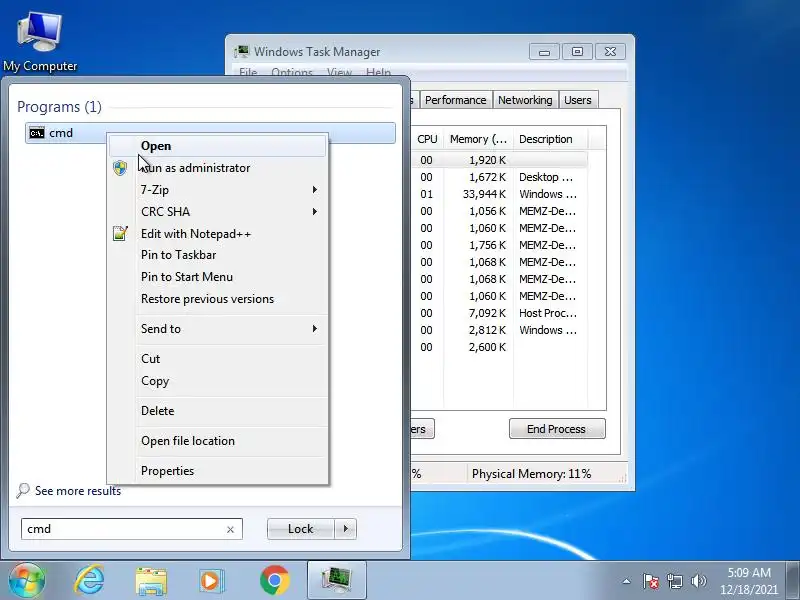Image resolution: width=800 pixels, height=600 pixels.
Task: Select process row with 7,092 K memory
Action: coord(499,313)
